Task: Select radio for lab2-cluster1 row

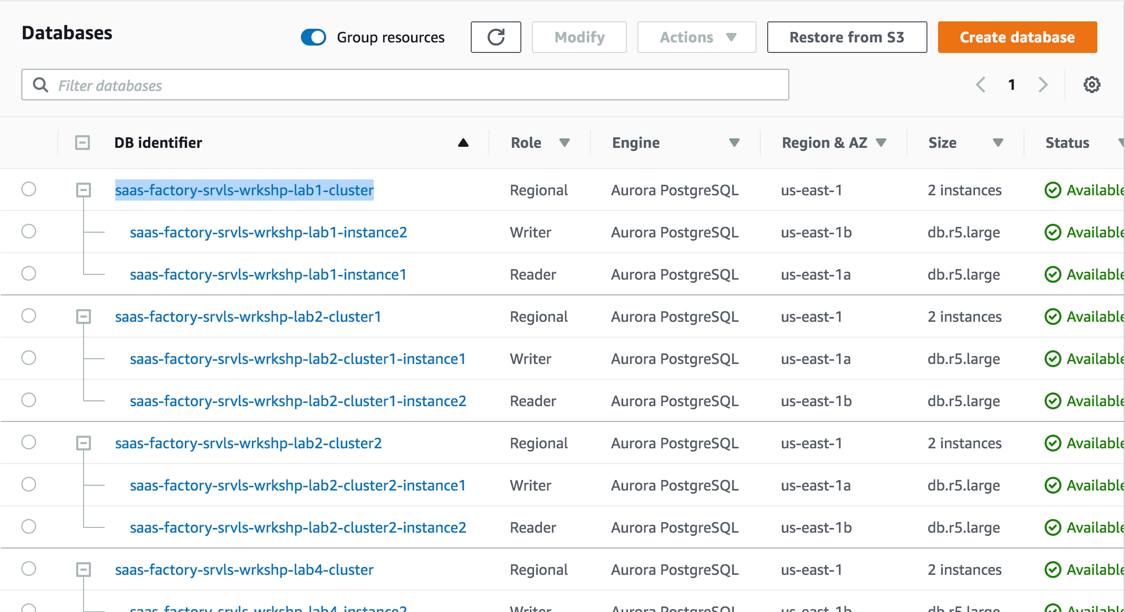Action: click(29, 316)
